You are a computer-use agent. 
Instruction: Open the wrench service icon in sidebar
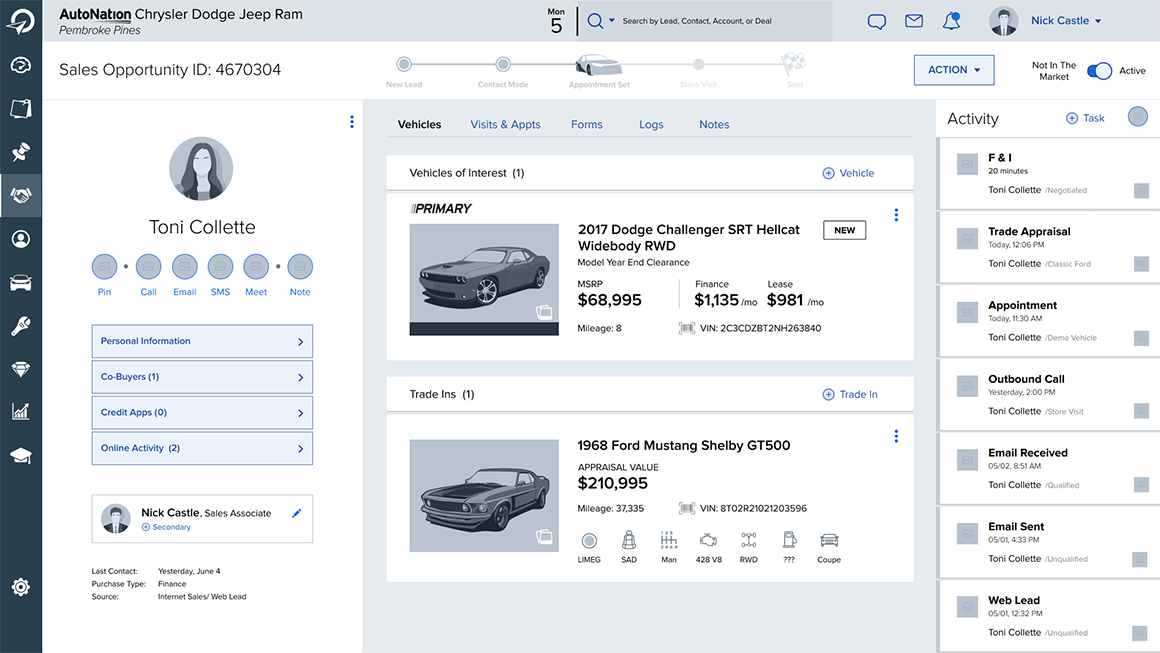(x=21, y=325)
